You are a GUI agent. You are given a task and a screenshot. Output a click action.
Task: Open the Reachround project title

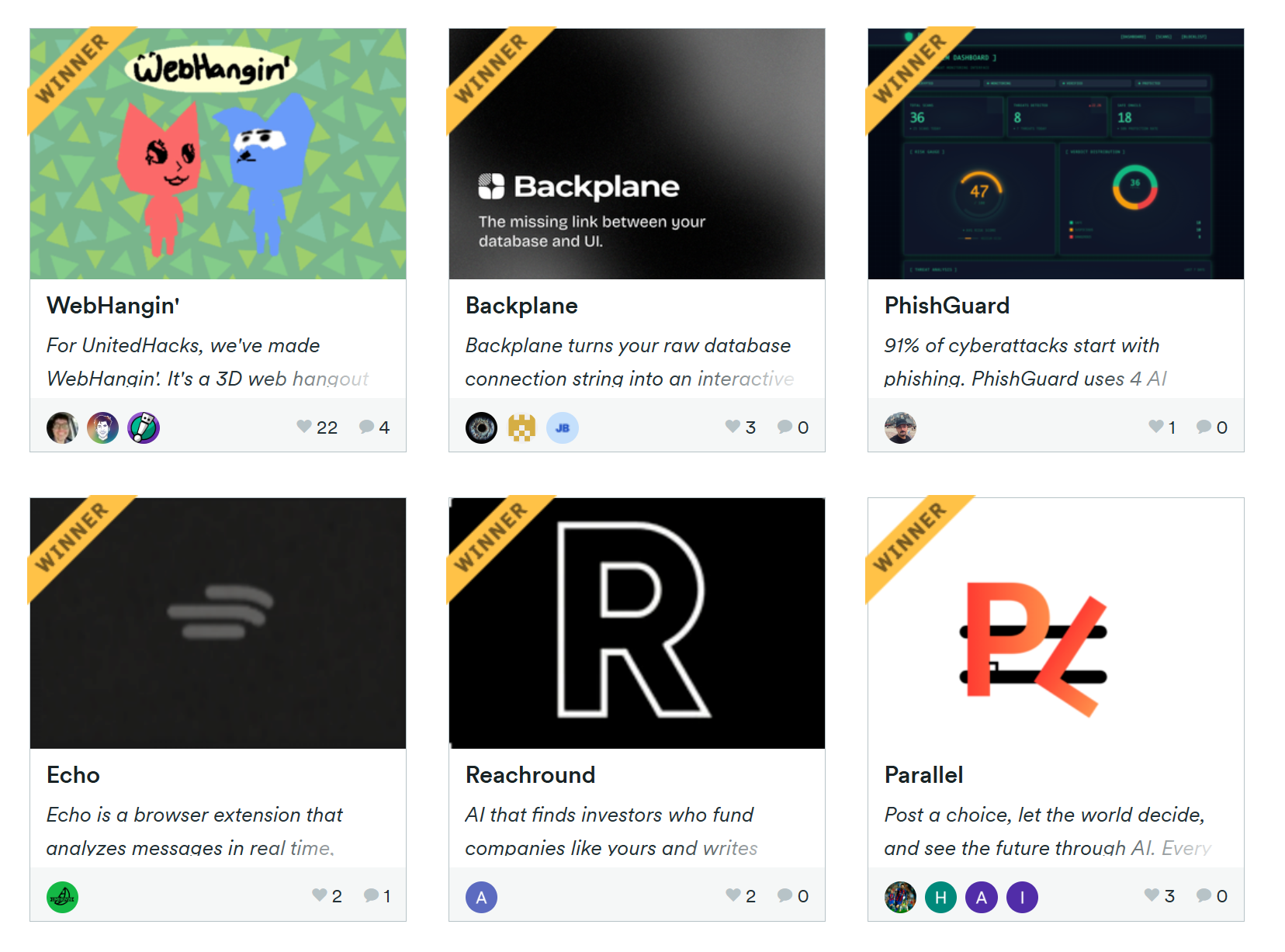pos(531,775)
